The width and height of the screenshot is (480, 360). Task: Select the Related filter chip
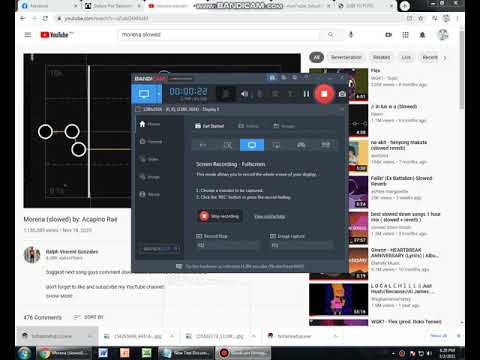click(x=381, y=57)
